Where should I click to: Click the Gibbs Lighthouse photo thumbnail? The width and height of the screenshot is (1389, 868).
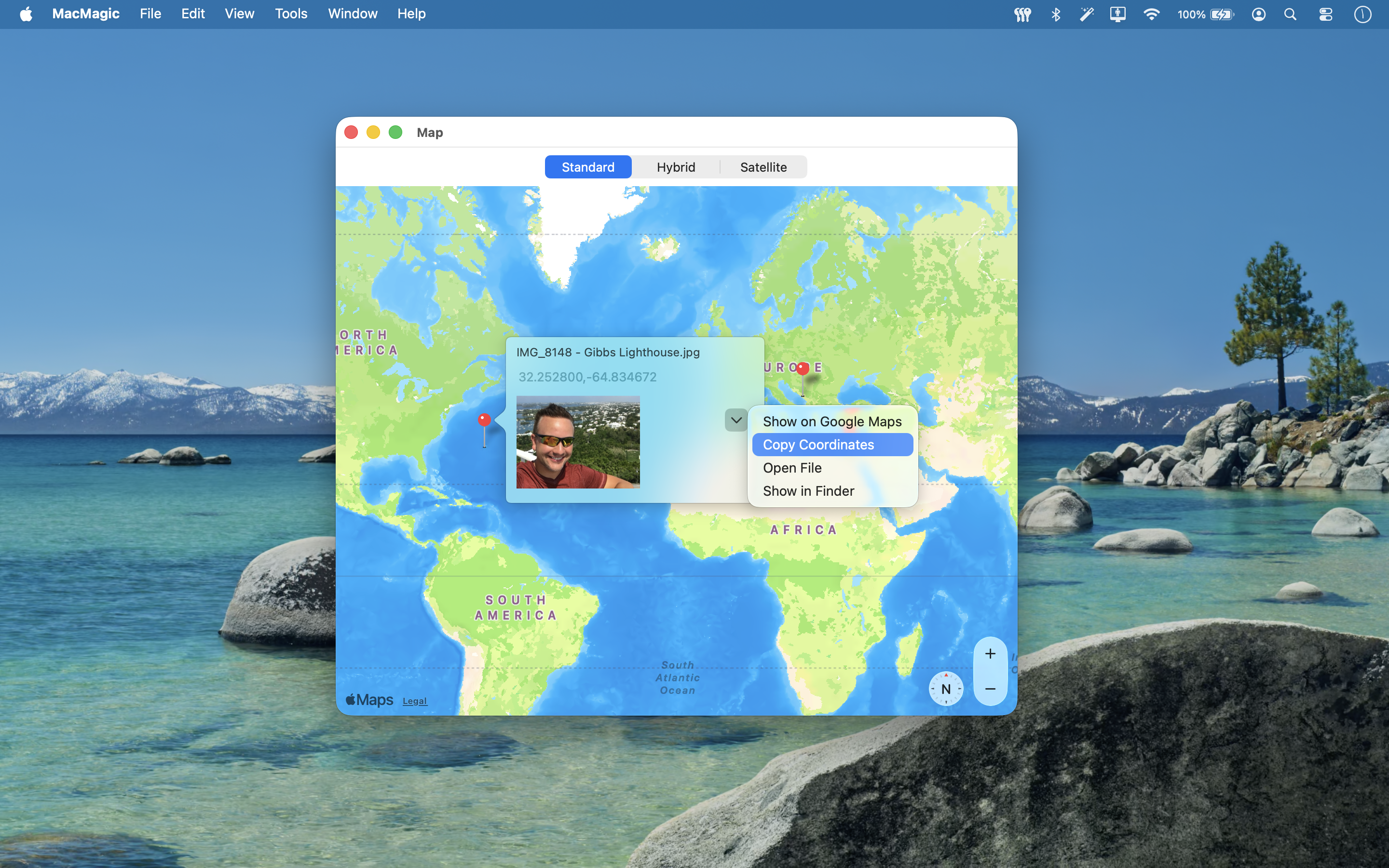tap(577, 442)
